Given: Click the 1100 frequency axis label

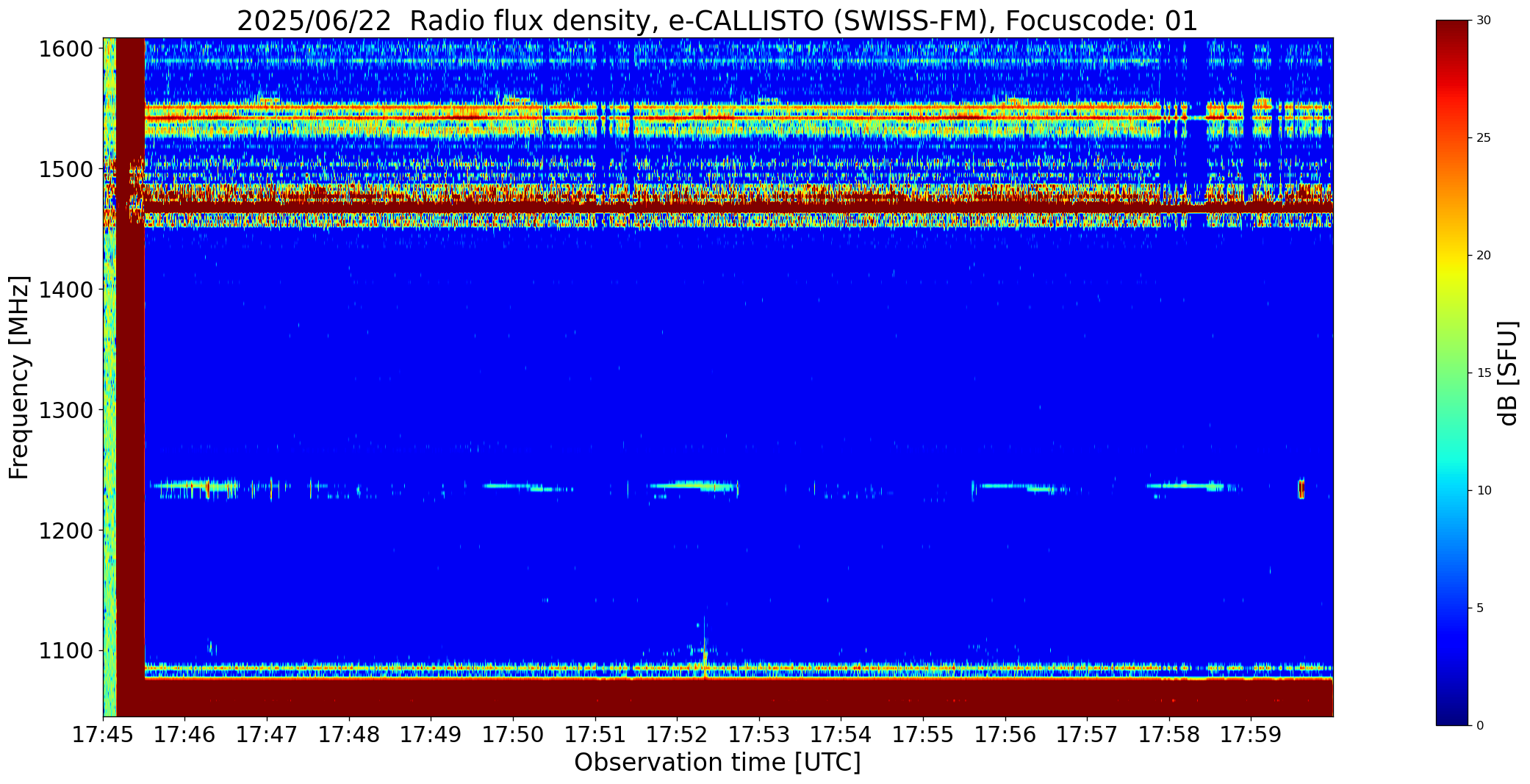Looking at the screenshot, I should (66, 651).
